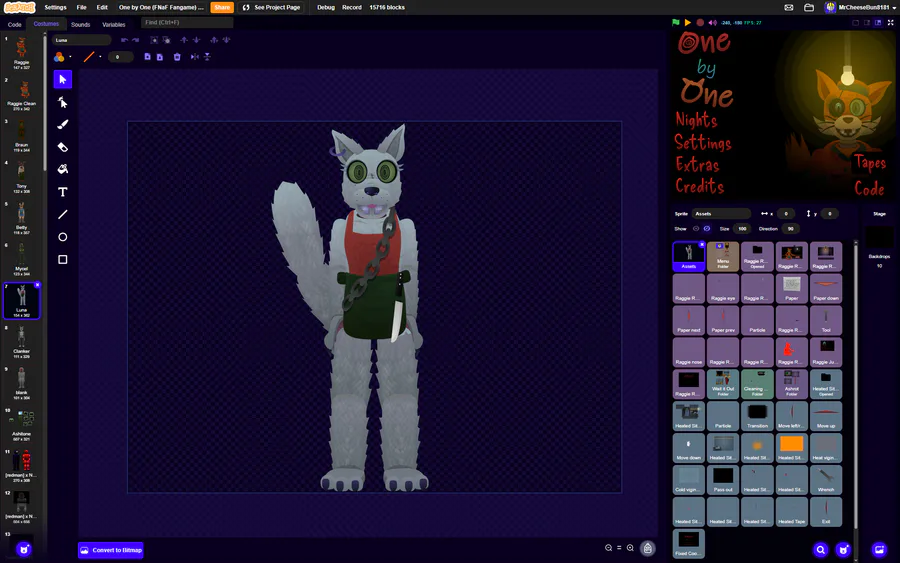
Task: Click the orange play/pause button
Action: tap(688, 22)
